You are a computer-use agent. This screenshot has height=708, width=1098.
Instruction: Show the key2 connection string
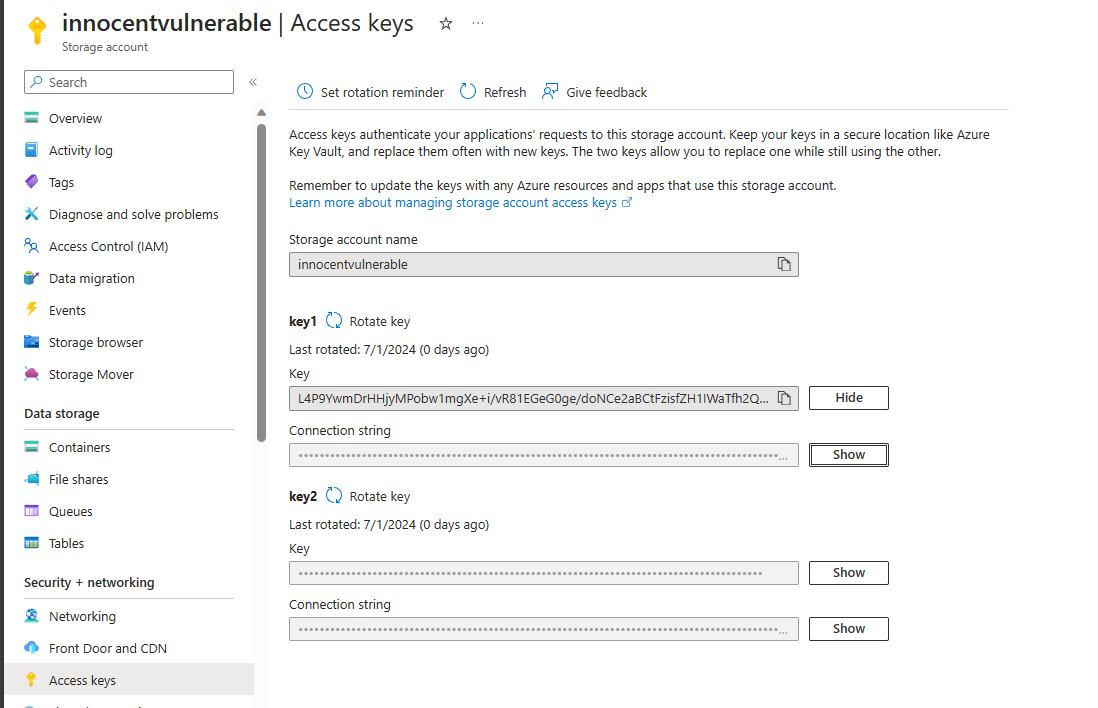point(848,629)
